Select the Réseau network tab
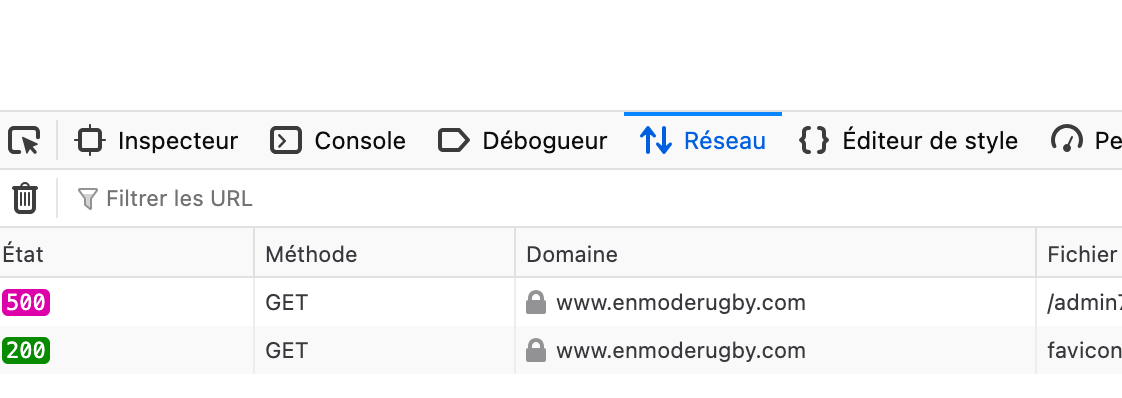Image resolution: width=1122 pixels, height=398 pixels. pos(703,140)
